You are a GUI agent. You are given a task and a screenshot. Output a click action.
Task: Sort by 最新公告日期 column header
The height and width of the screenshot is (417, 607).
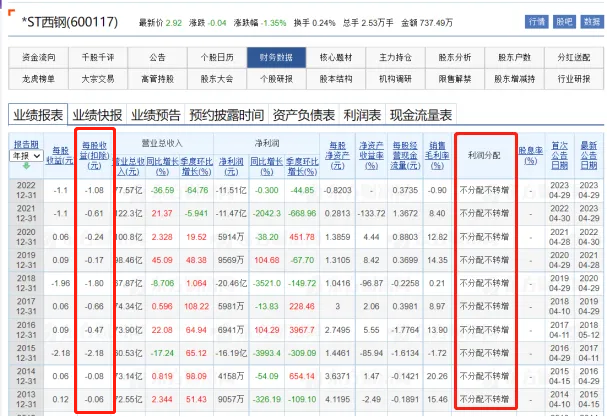pyautogui.click(x=589, y=155)
